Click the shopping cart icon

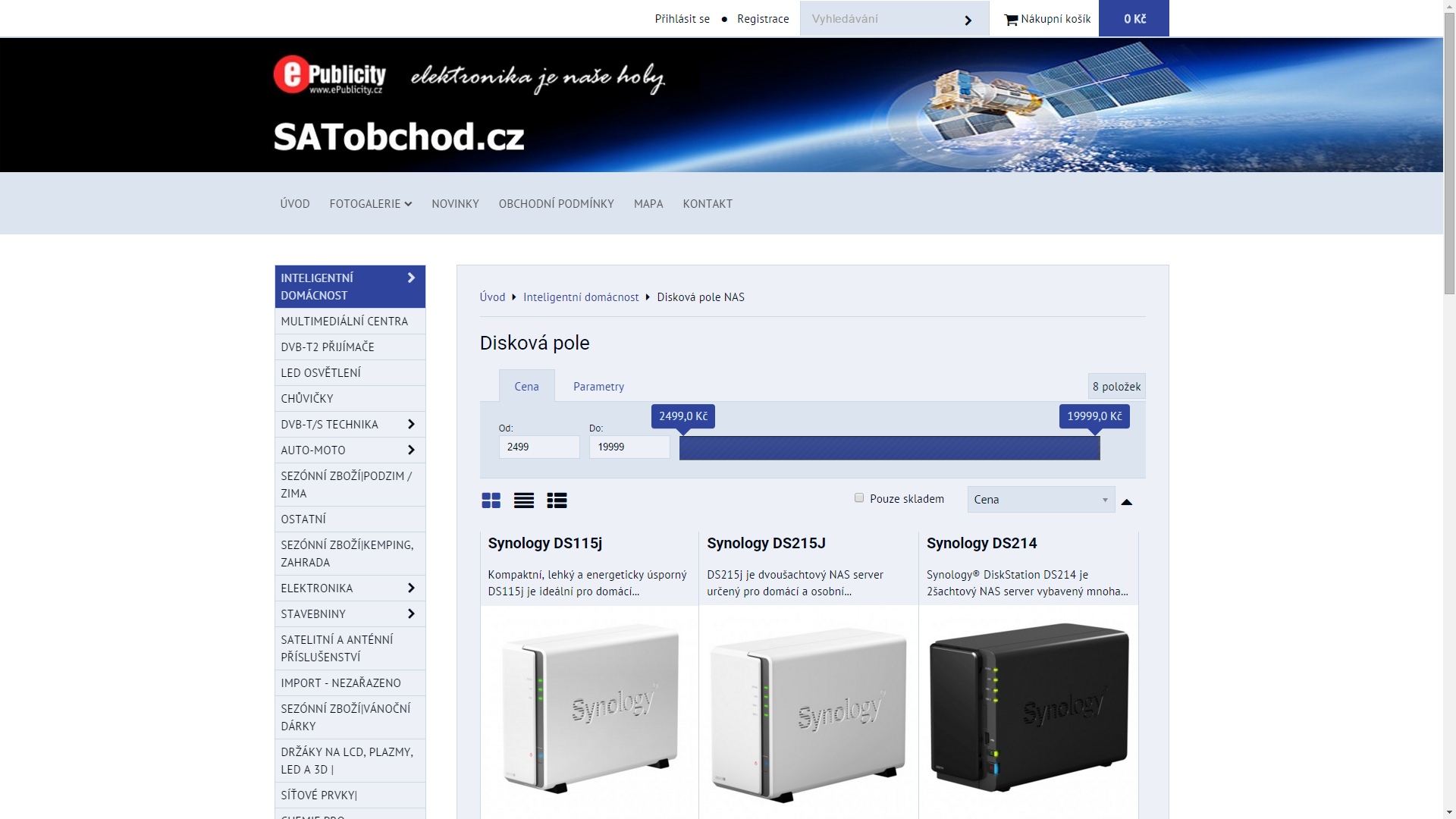click(x=1011, y=20)
